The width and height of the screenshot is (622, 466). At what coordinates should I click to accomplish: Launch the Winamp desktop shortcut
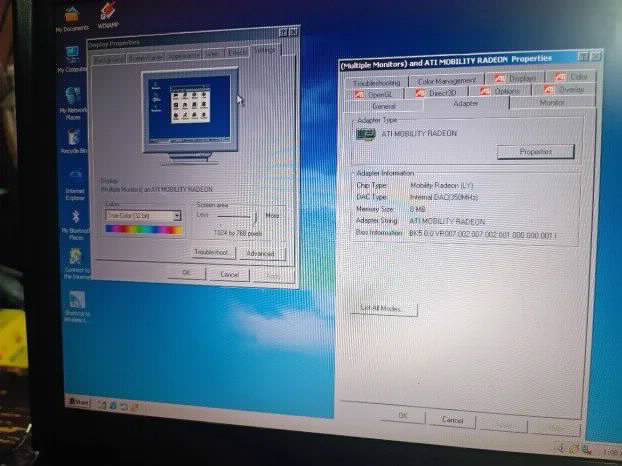point(108,15)
